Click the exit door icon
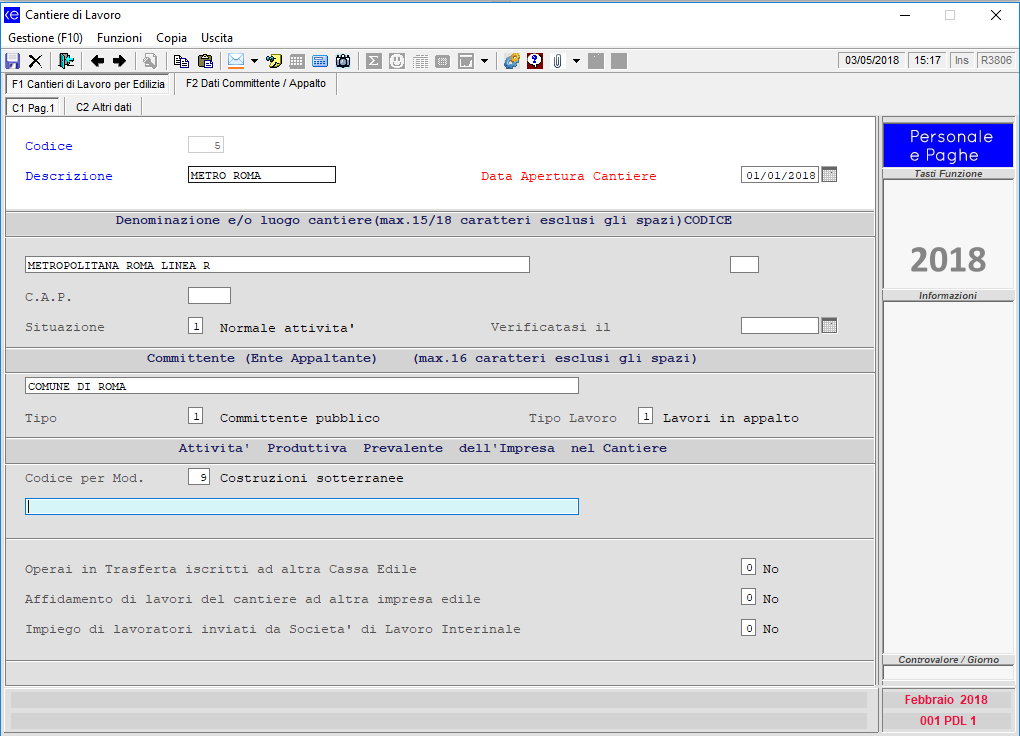The image size is (1020, 736). coord(66,61)
